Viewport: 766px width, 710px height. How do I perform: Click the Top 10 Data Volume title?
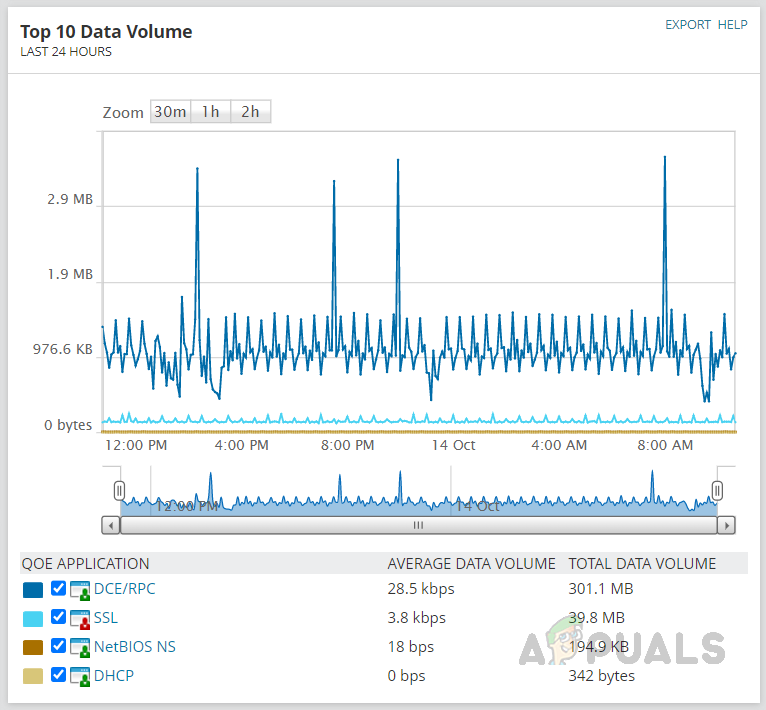click(x=106, y=32)
